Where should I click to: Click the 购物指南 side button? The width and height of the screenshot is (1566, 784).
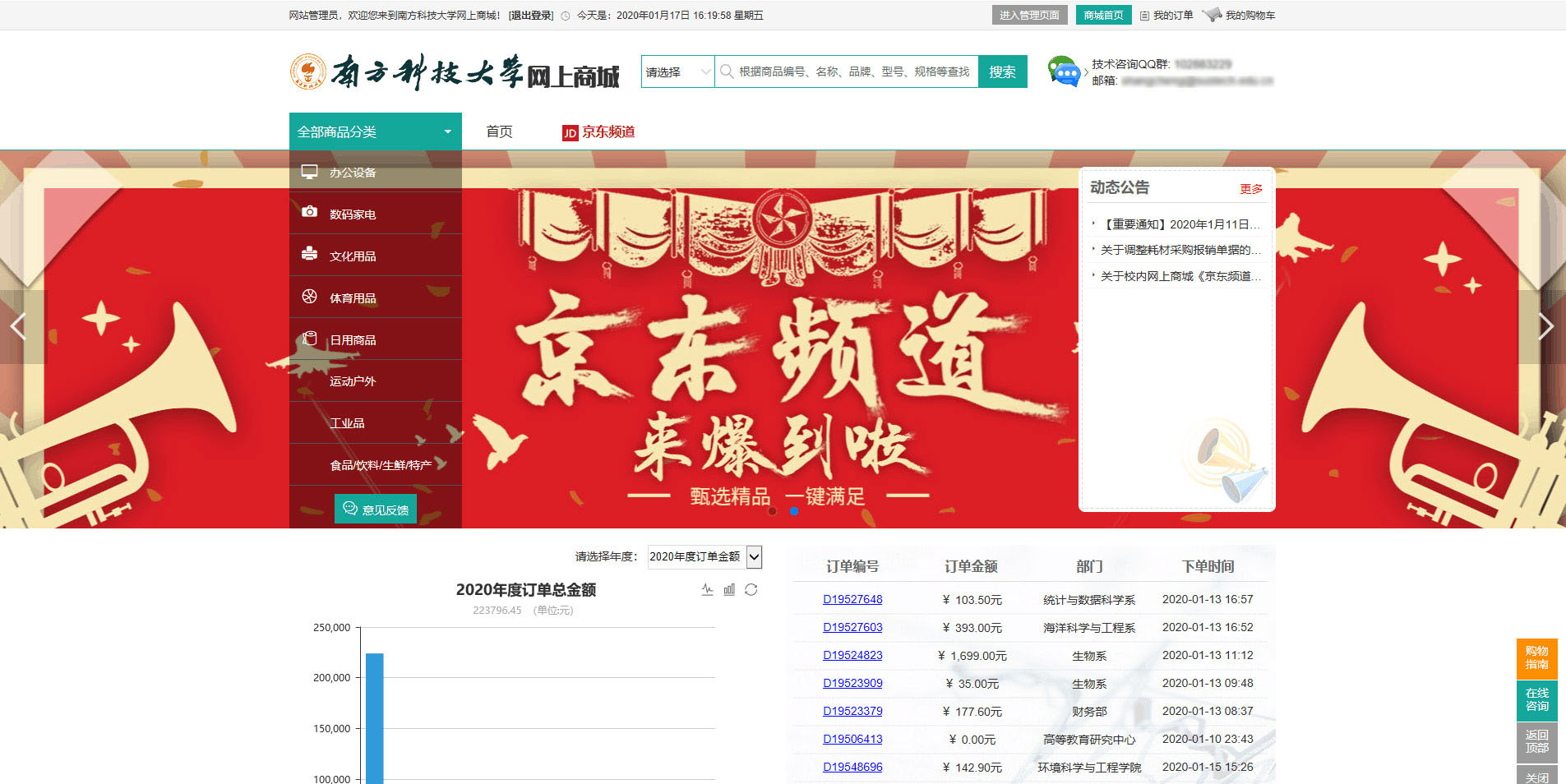[x=1536, y=658]
